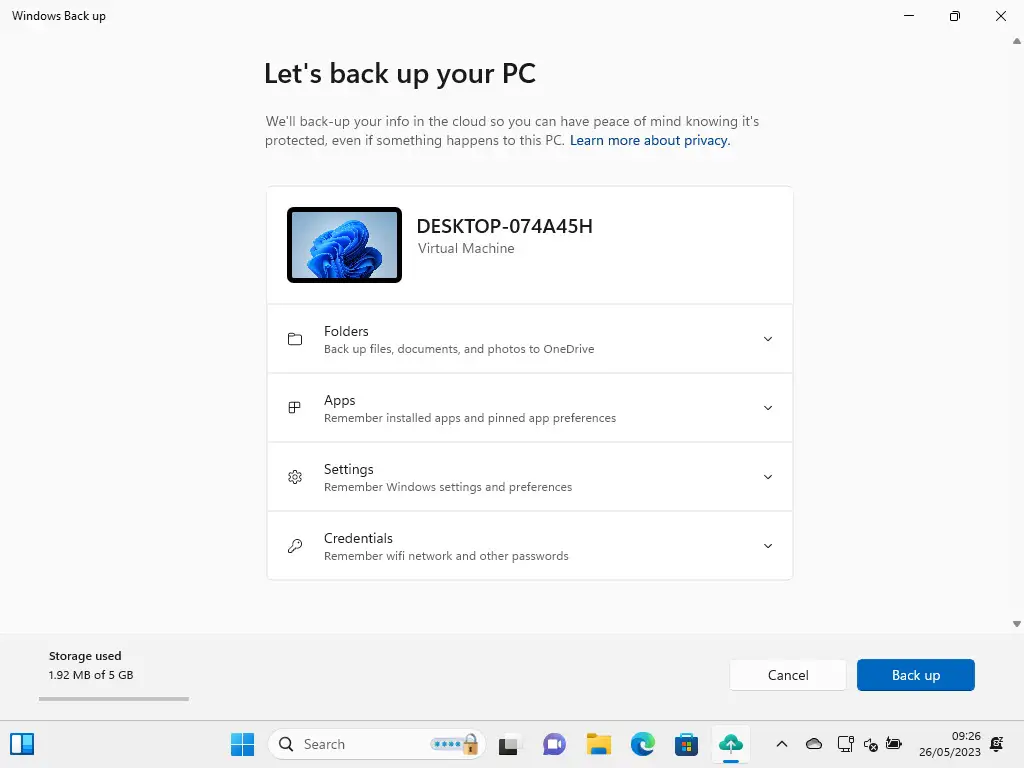
Task: Click the DESKTOP-074A45H PC thumbnail
Action: (x=344, y=245)
